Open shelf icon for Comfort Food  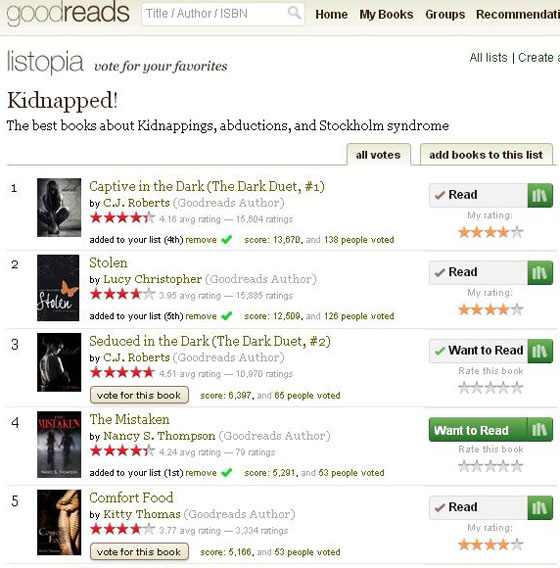(x=540, y=508)
